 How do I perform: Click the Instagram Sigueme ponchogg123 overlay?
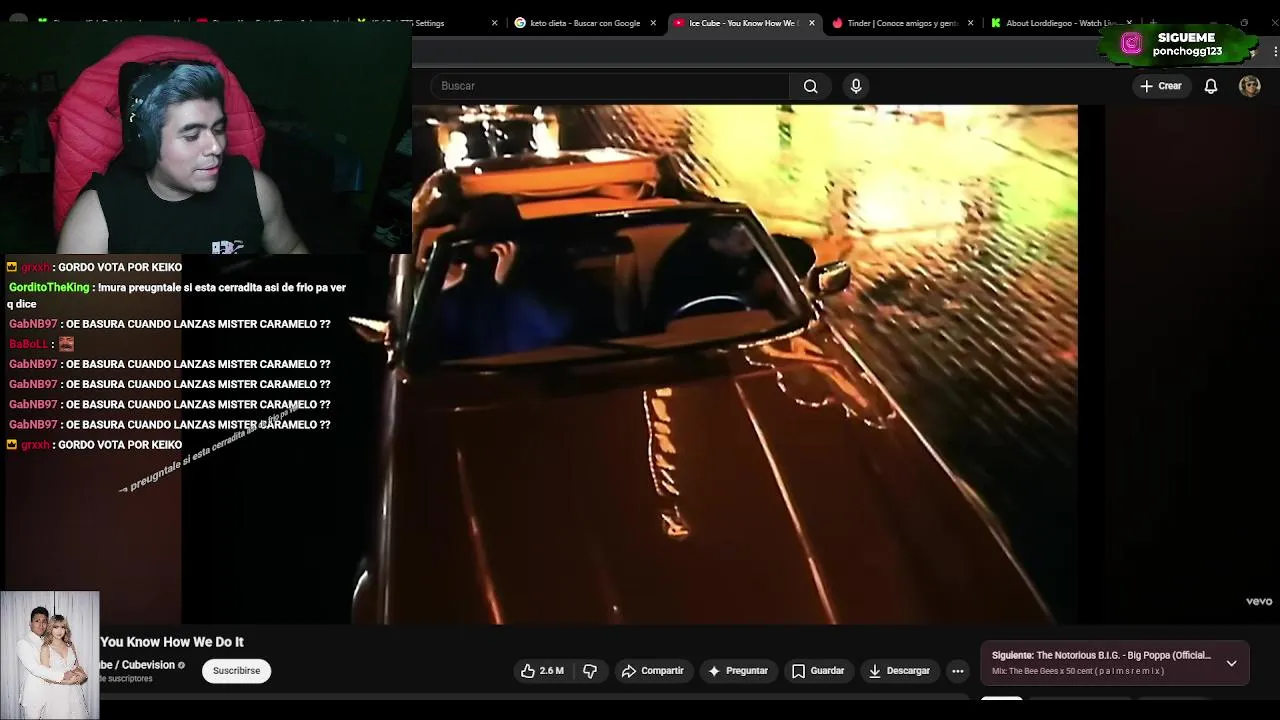pos(1176,44)
